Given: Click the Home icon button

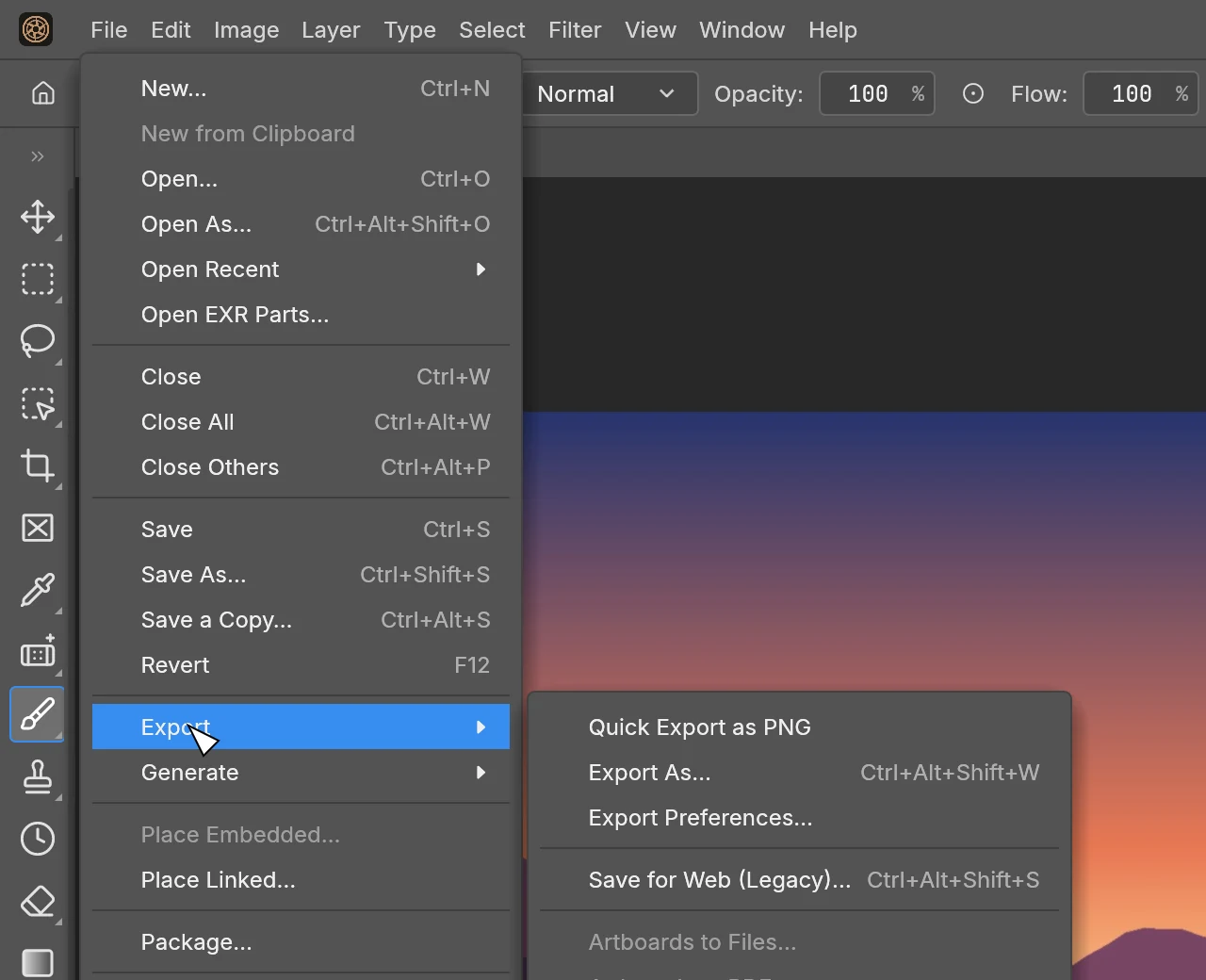Looking at the screenshot, I should (x=43, y=93).
